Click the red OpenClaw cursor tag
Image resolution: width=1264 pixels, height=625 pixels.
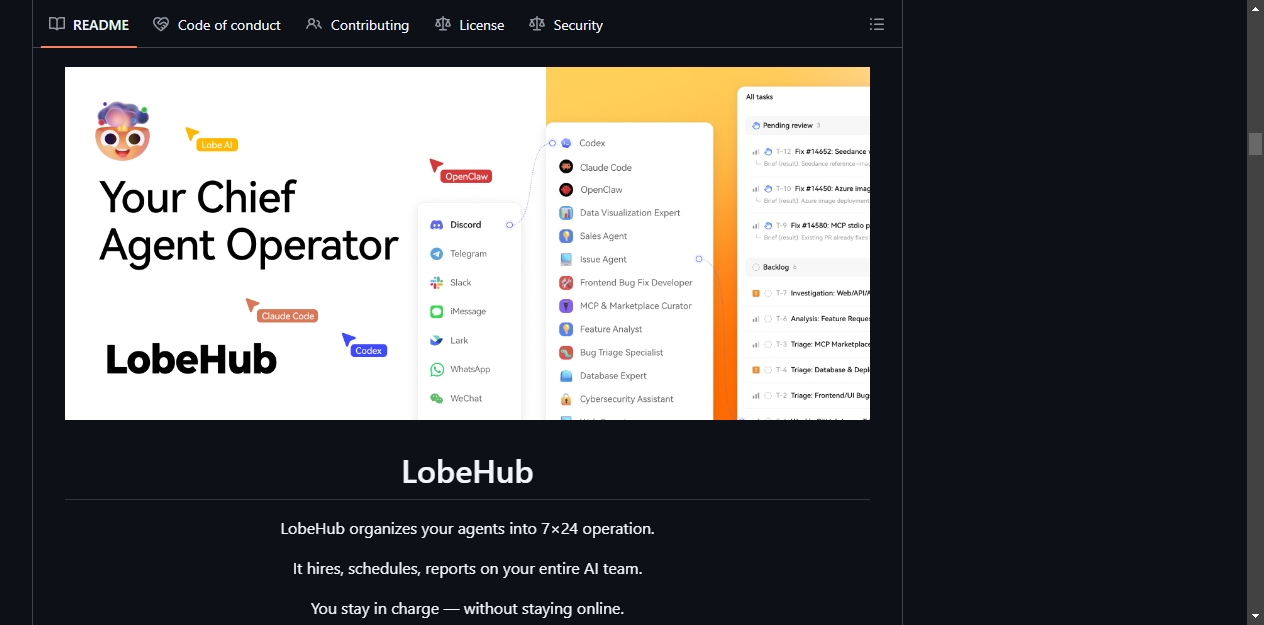click(x=466, y=176)
